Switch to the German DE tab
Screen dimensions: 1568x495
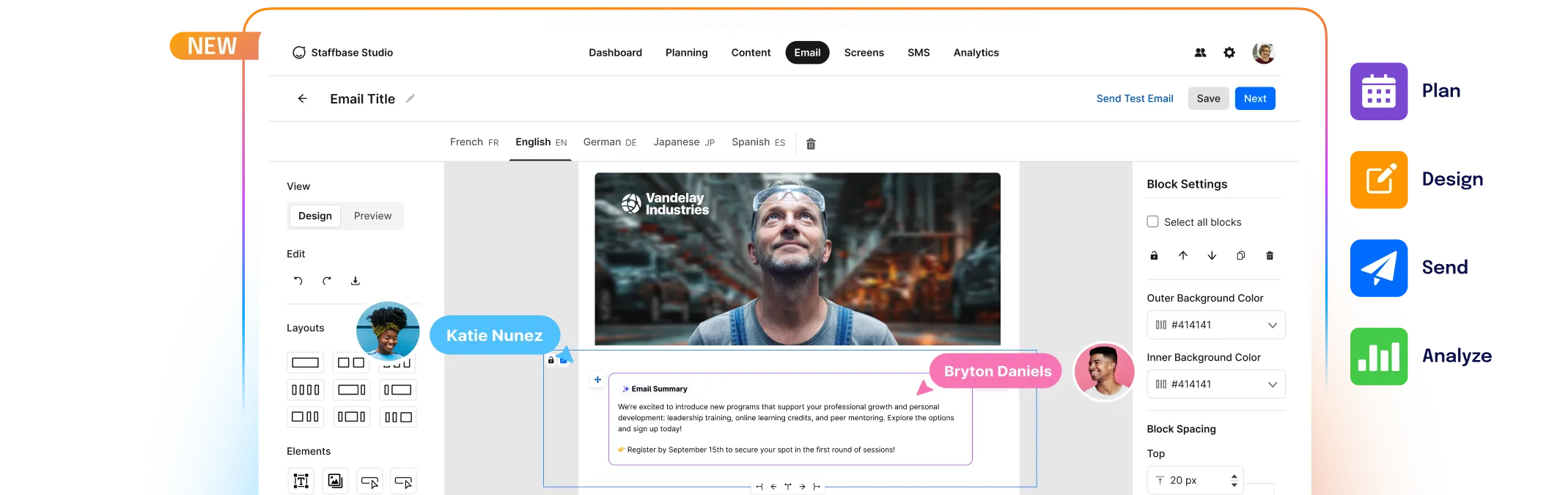610,142
